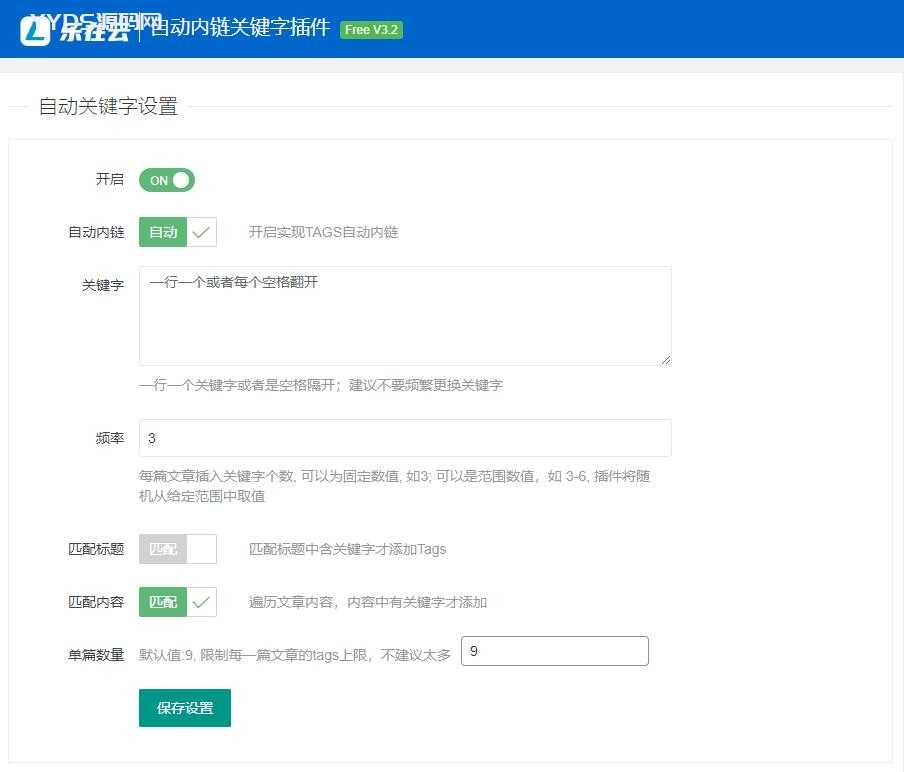Click the checkmark icon beside 匹配内容
Screen dimensions: 904x772
[202, 602]
